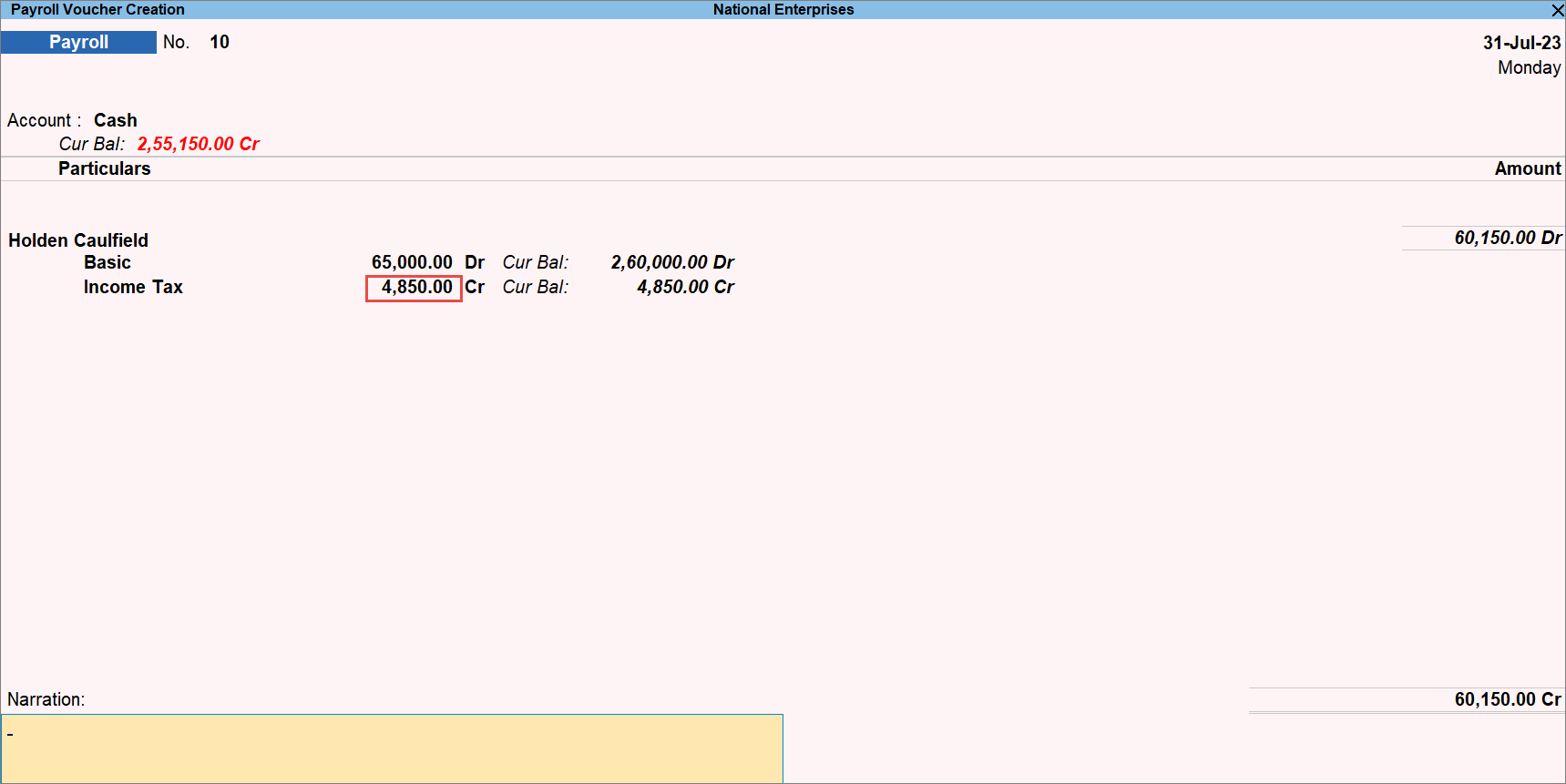Screen dimensions: 1566x784
Task: Click the employee total 60,150.00 Dr
Action: 1508,238
